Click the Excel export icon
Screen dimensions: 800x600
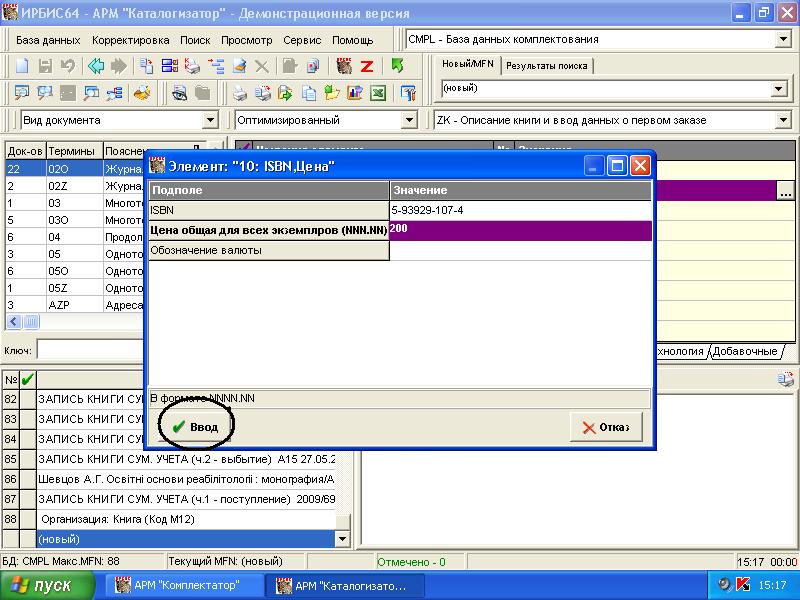[x=378, y=94]
